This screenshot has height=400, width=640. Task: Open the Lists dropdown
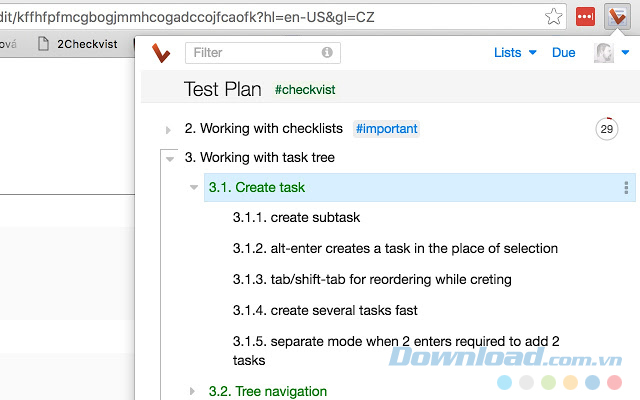[x=515, y=52]
